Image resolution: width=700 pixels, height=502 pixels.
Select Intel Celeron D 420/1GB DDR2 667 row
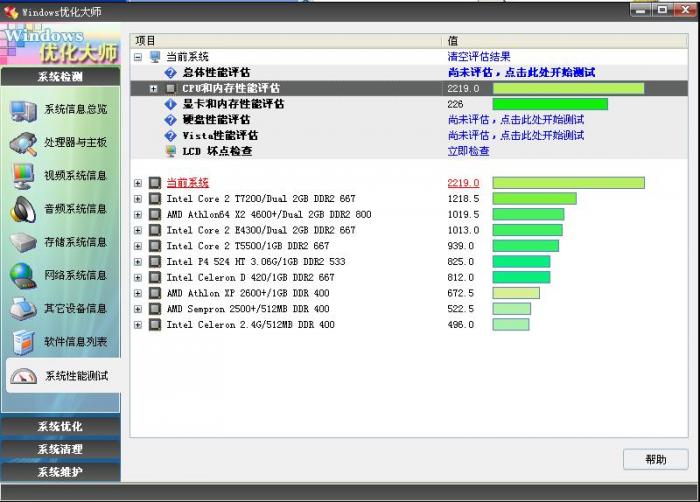point(250,277)
